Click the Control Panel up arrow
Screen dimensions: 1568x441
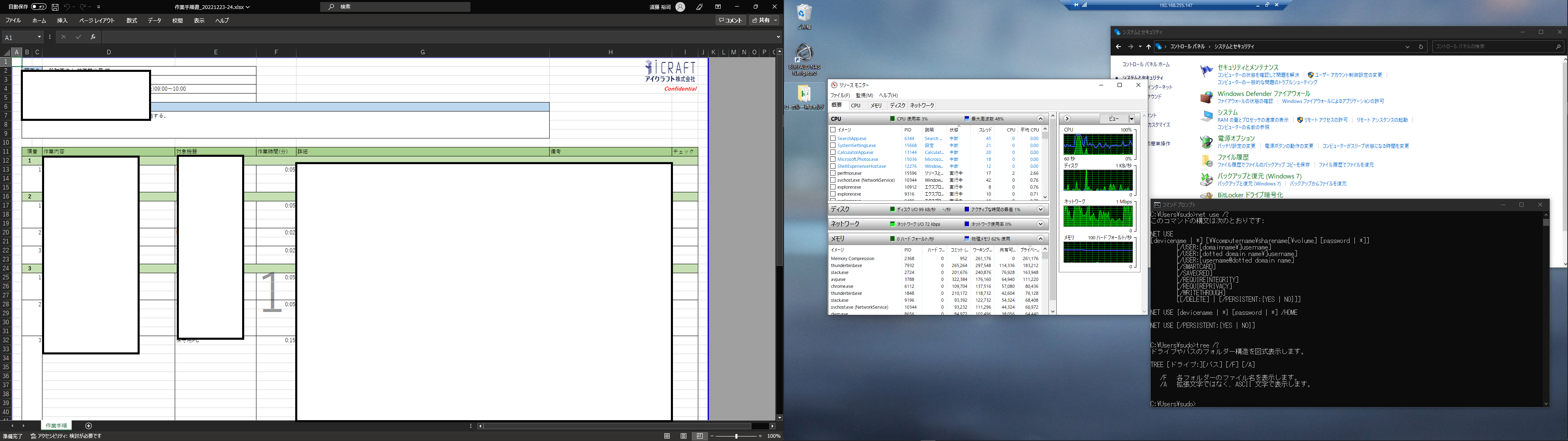click(x=1149, y=47)
